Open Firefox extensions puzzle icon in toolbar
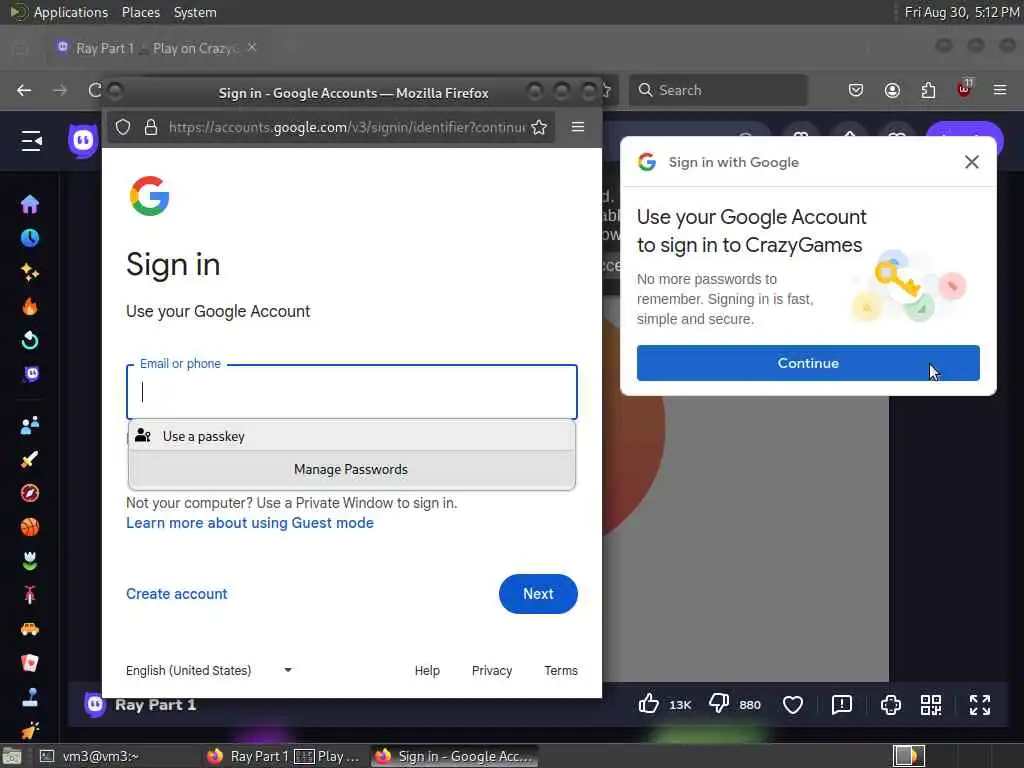The height and width of the screenshot is (768, 1024). [928, 90]
